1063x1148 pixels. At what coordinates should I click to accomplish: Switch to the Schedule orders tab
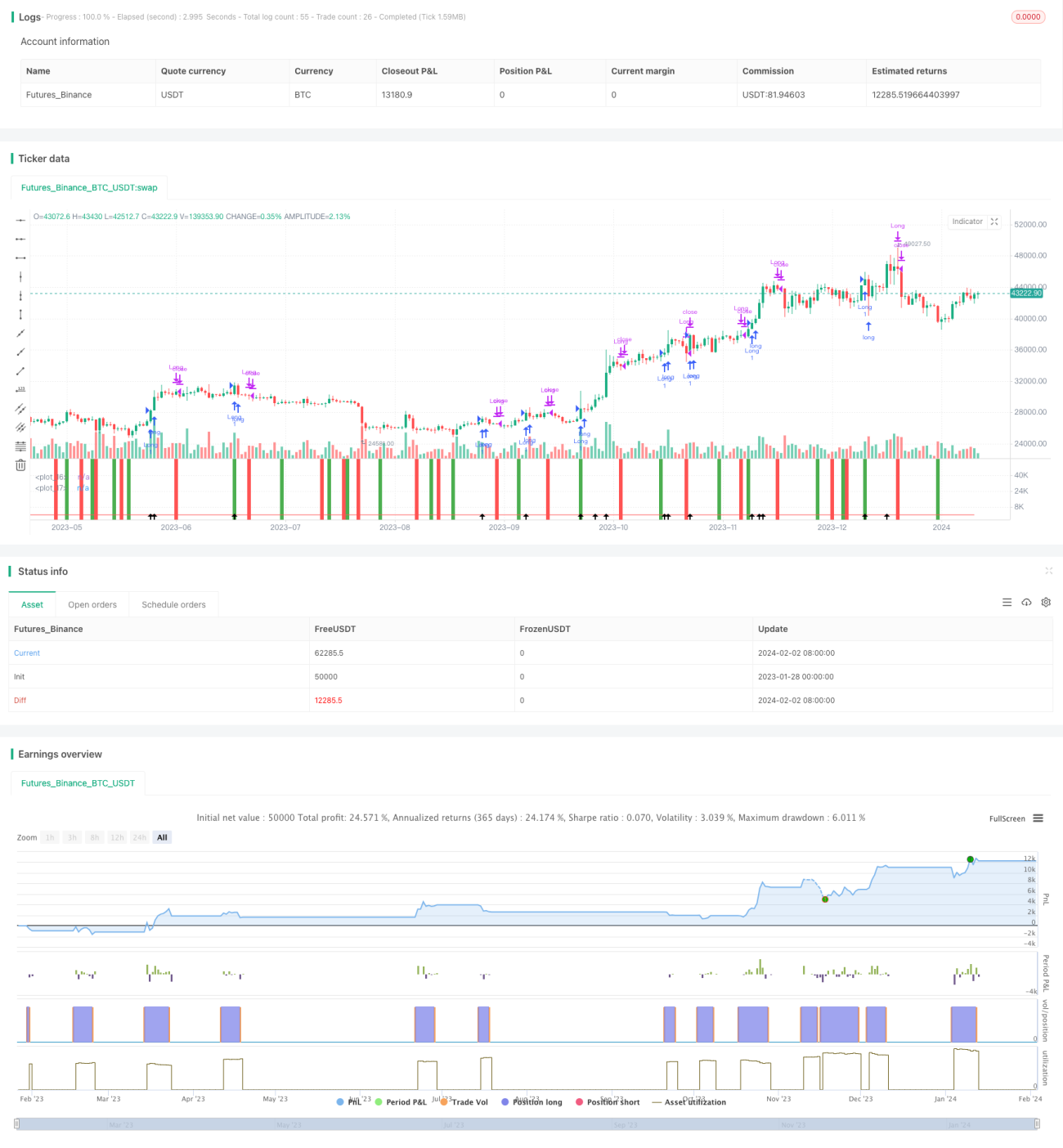[x=173, y=605]
